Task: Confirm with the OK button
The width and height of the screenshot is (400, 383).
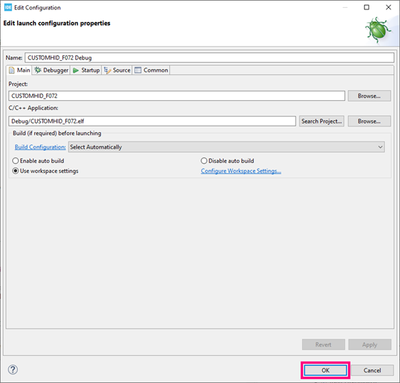Action: 325,370
